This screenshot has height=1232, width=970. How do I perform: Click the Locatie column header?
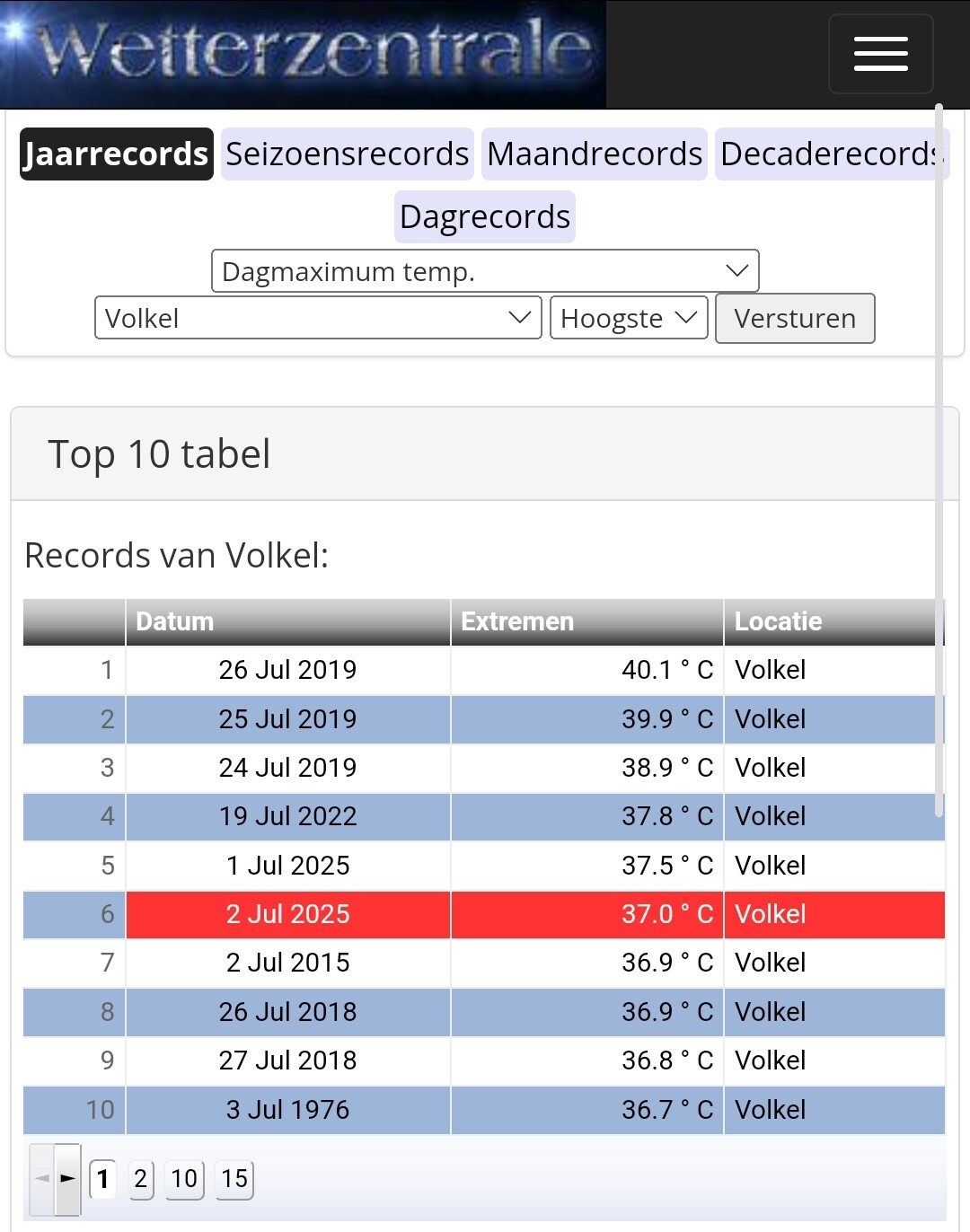(833, 621)
